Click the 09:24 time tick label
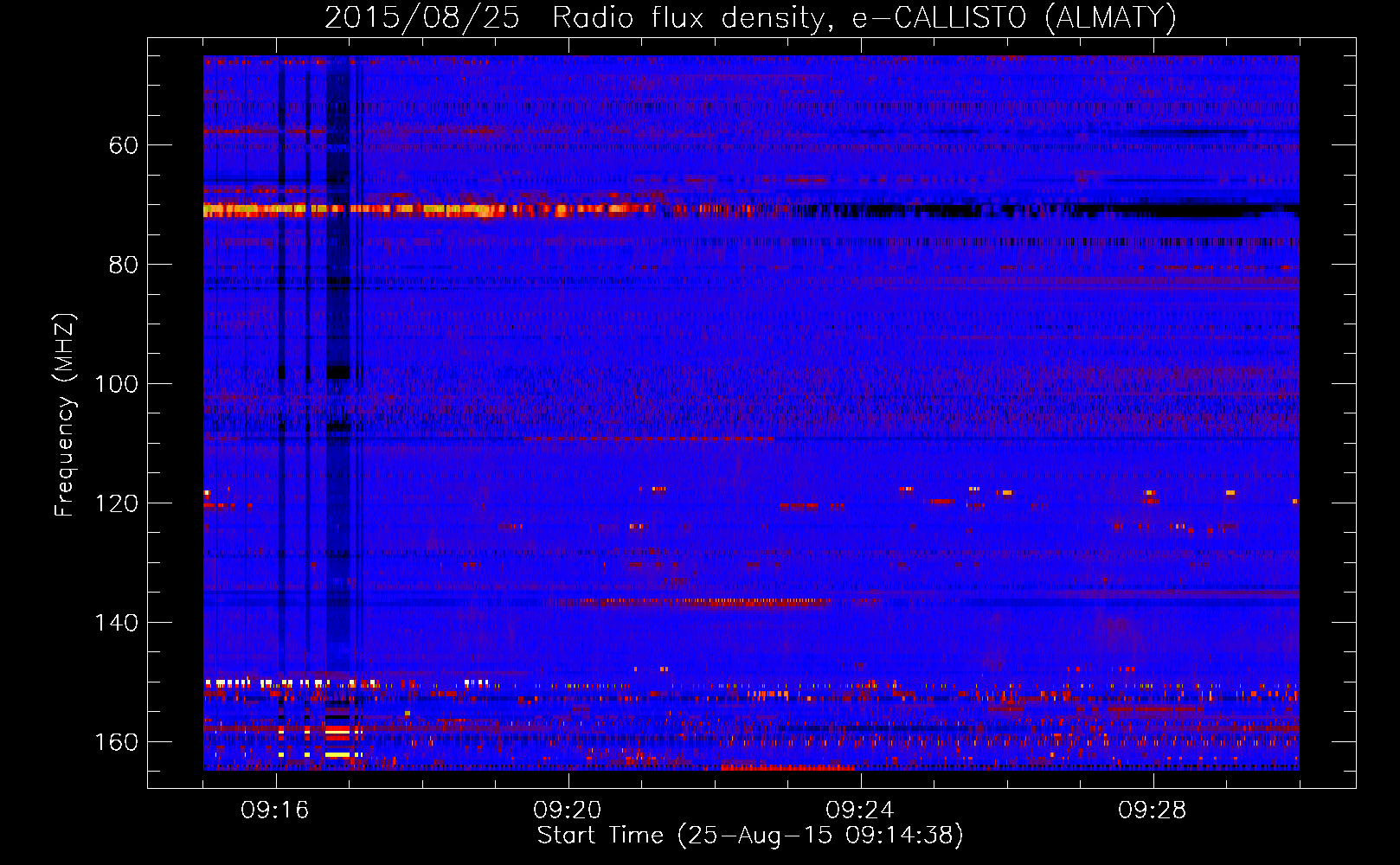The width and height of the screenshot is (1400, 865). pyautogui.click(x=860, y=811)
